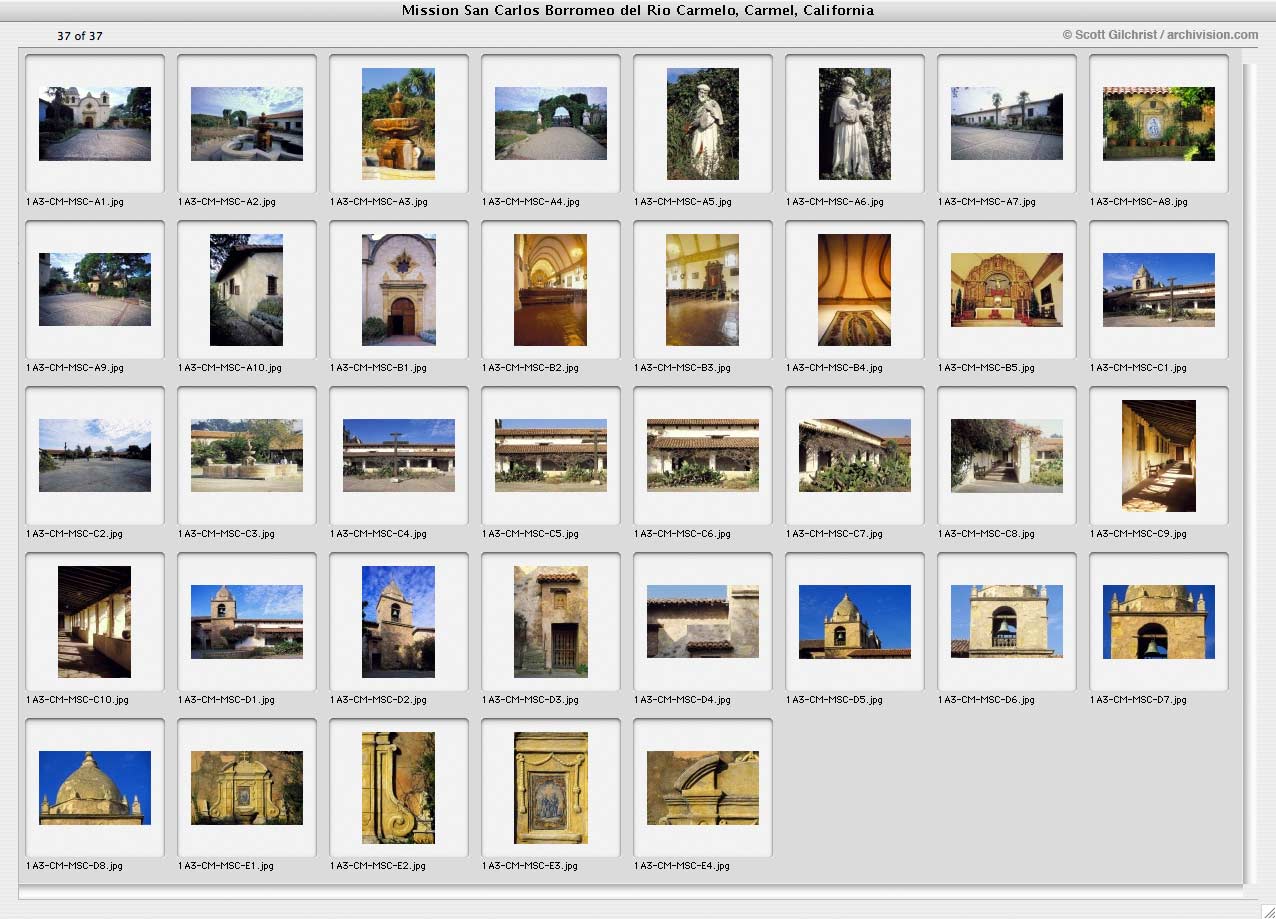Select the church nave thumbnail 1A3-CM-MSC-B2

[x=551, y=290]
